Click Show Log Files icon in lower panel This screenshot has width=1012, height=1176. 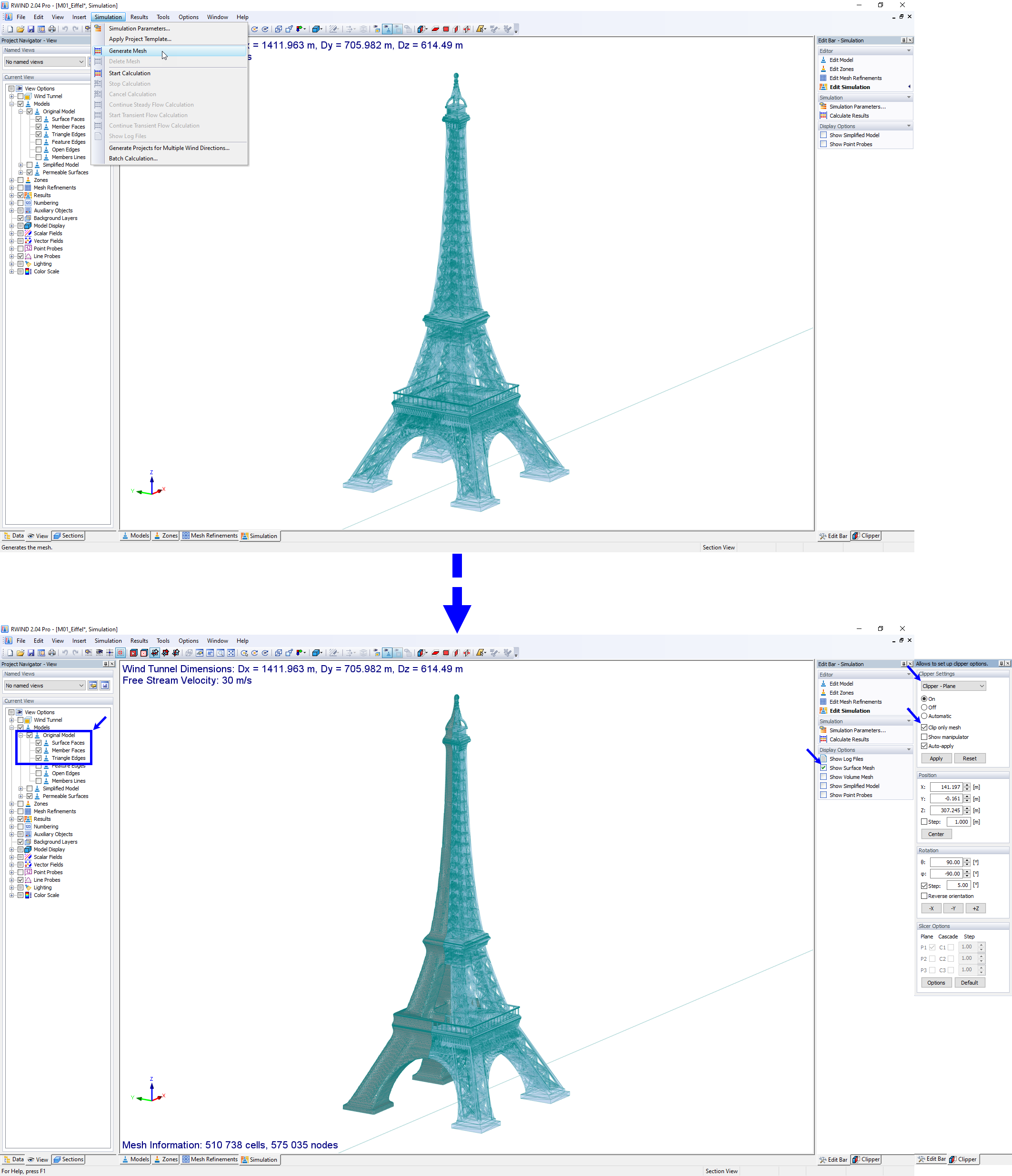tap(823, 759)
